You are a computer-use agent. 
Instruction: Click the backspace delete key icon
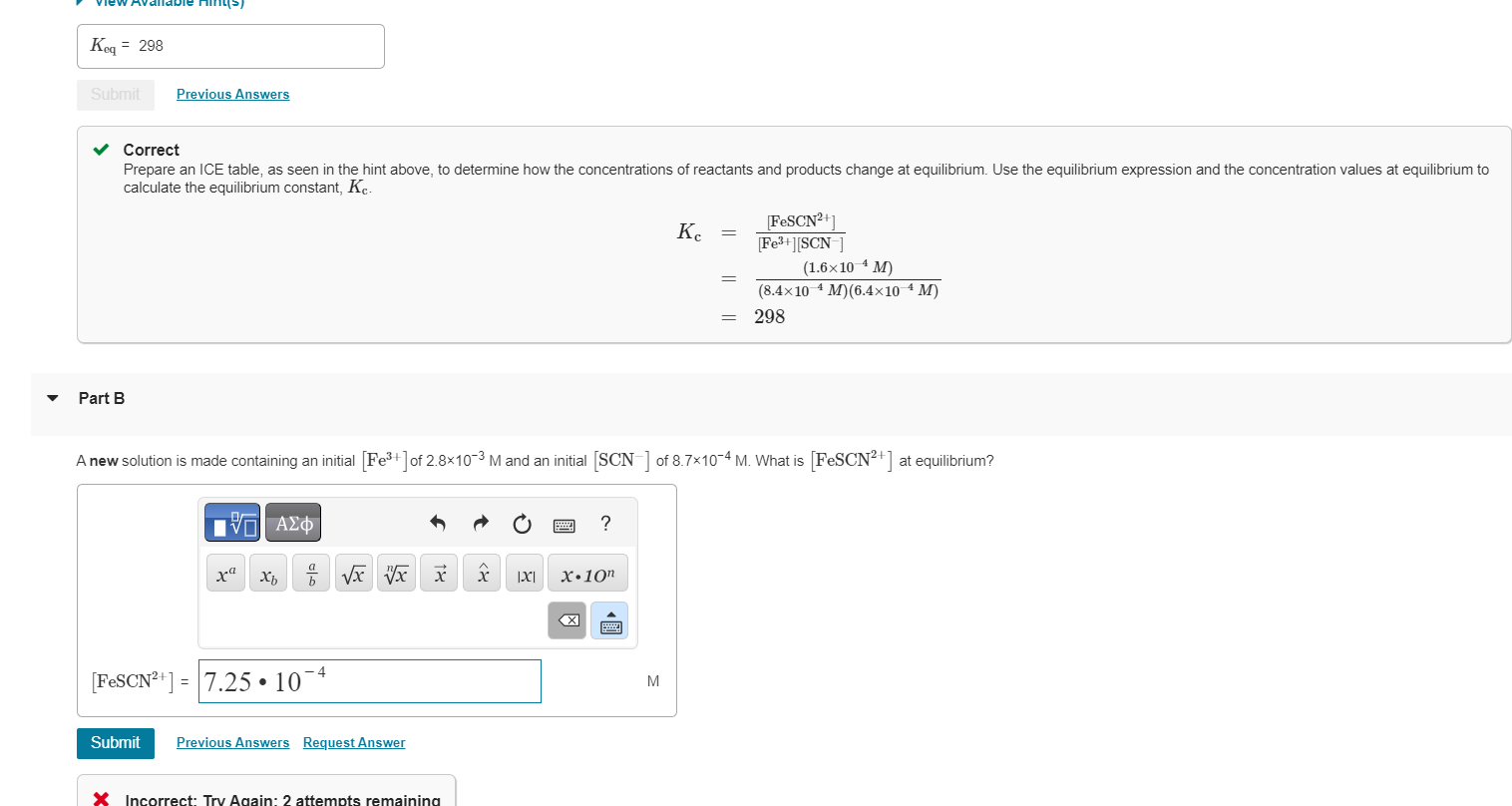click(567, 619)
